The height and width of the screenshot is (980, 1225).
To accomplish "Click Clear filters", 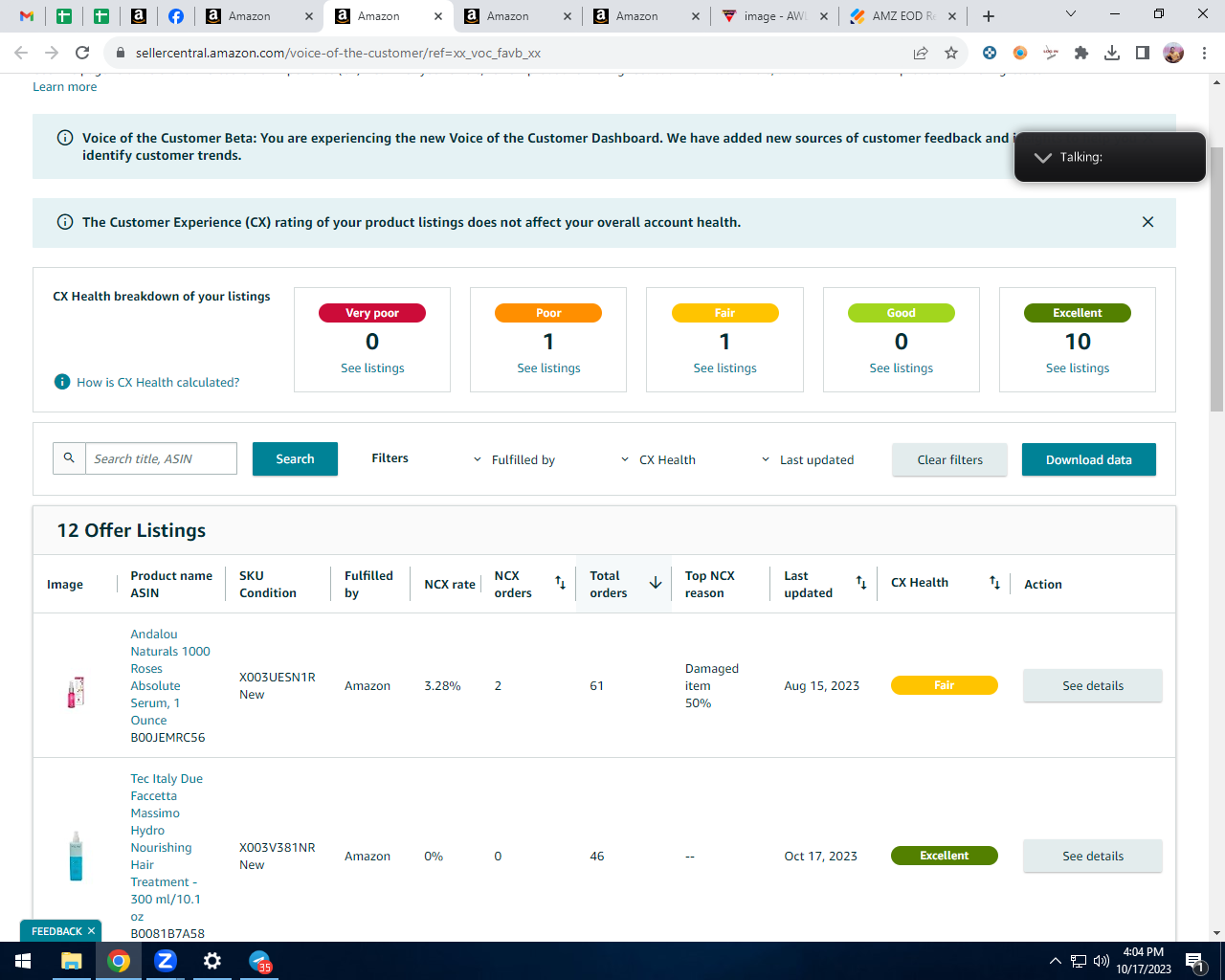I will (x=949, y=459).
